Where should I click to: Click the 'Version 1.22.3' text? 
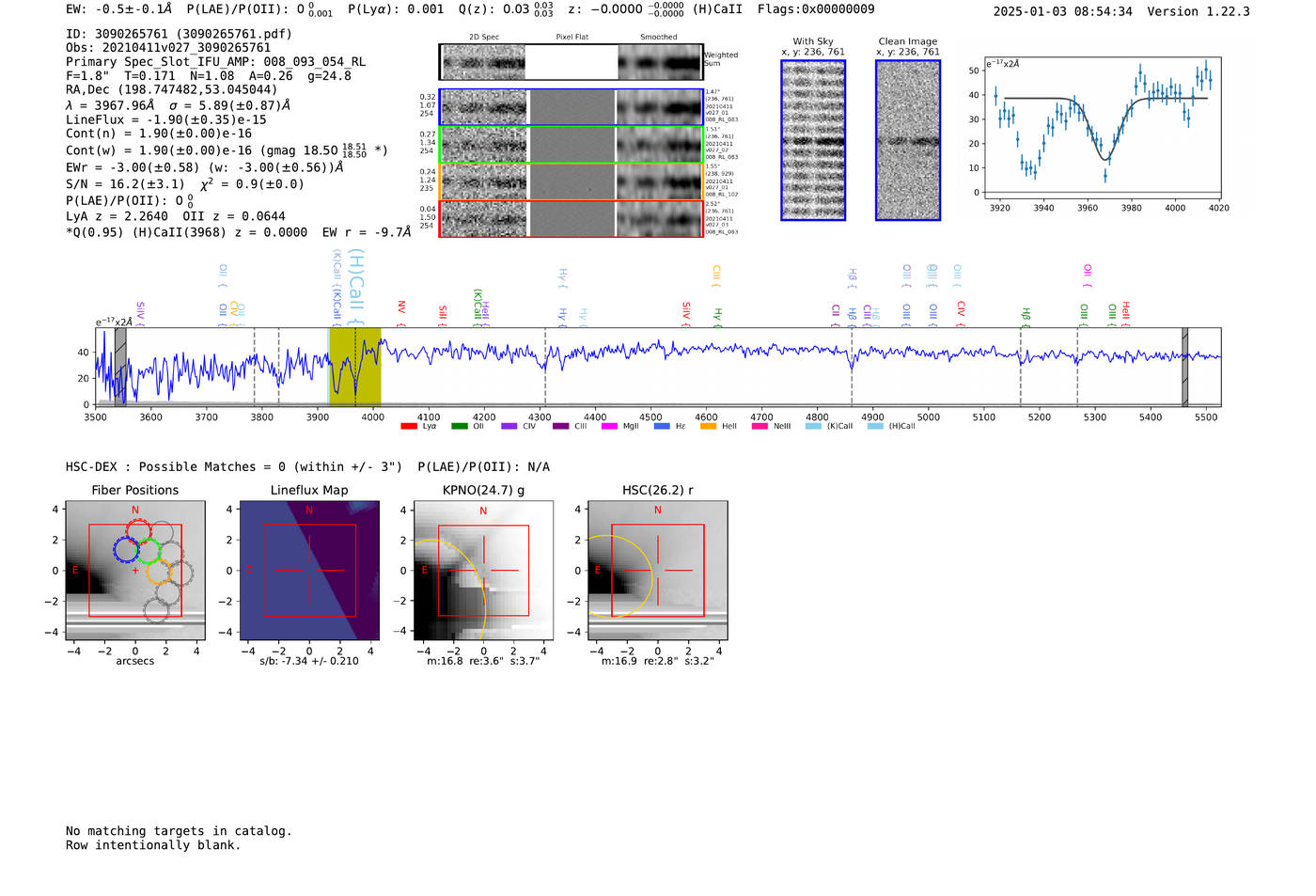click(1198, 11)
